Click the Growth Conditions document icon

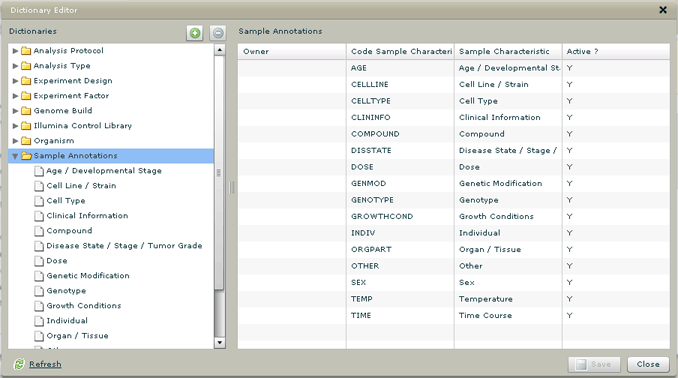(39, 306)
